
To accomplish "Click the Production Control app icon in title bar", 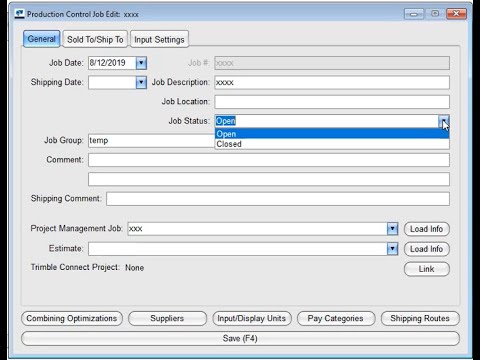I will [x=20, y=14].
